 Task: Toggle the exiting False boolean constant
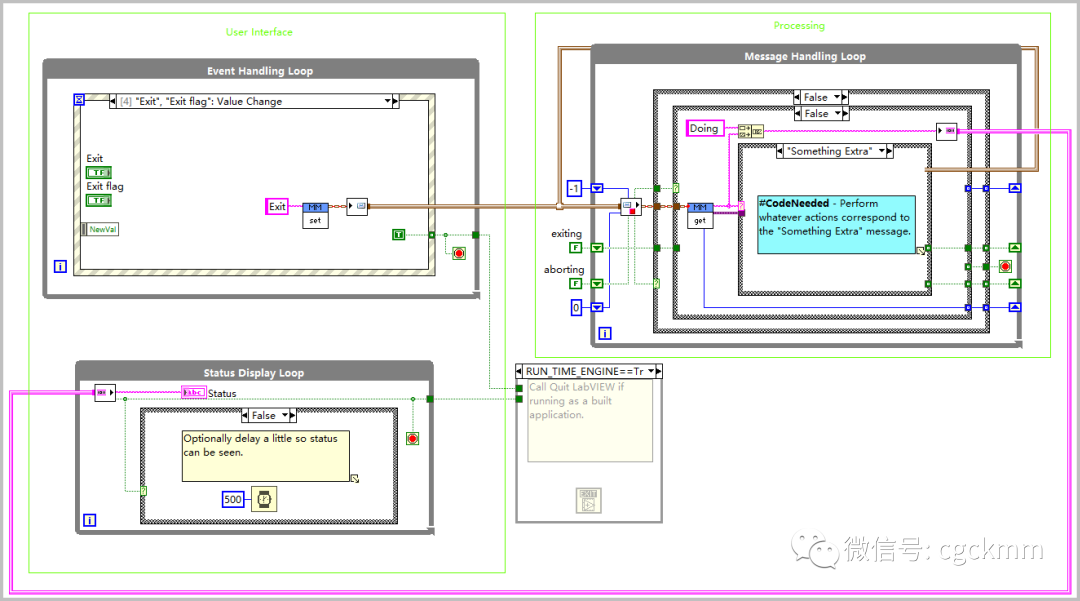576,248
